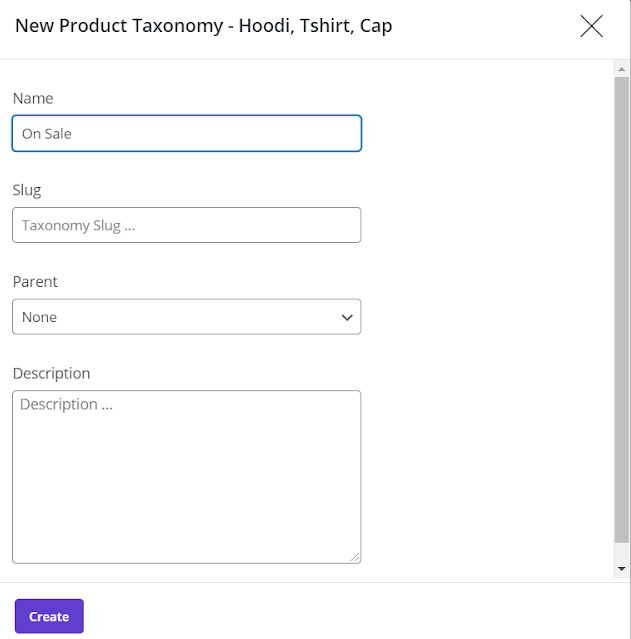Click the Slug field label

(x=27, y=190)
